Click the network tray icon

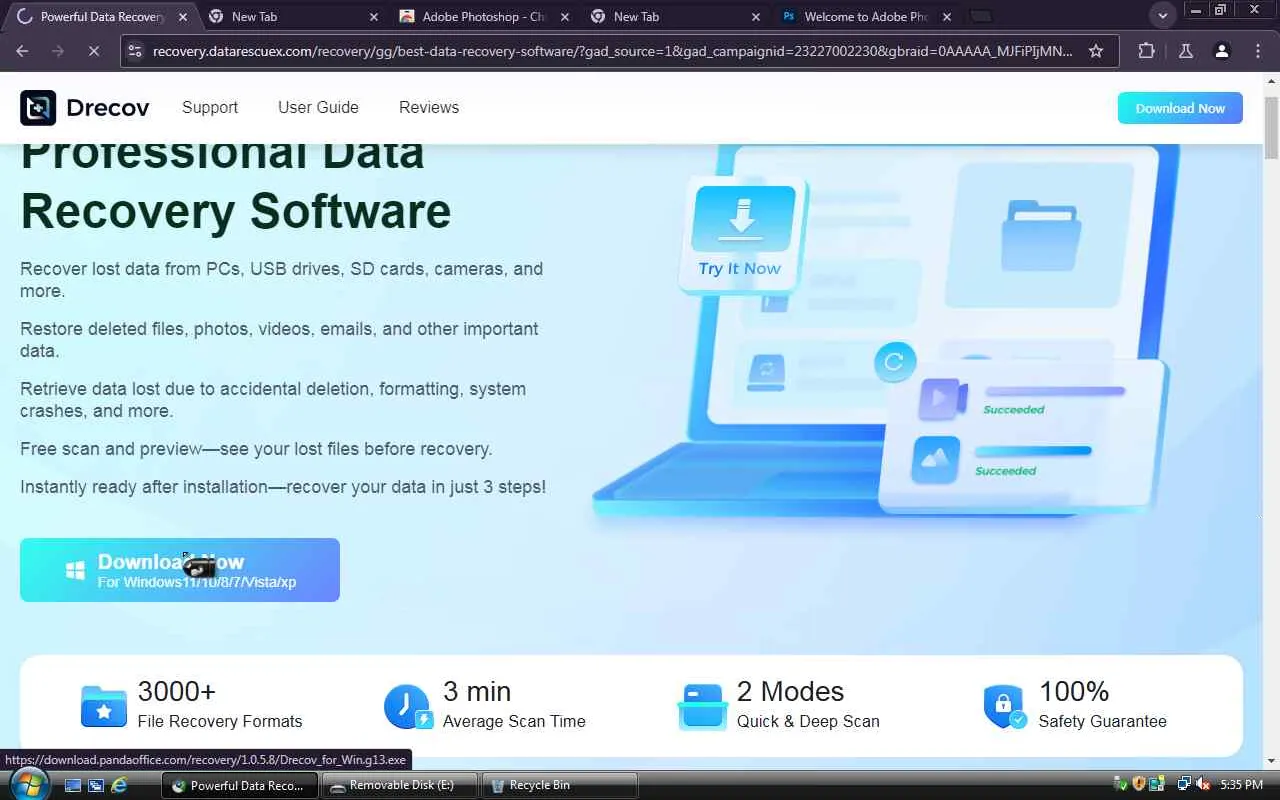point(1184,785)
